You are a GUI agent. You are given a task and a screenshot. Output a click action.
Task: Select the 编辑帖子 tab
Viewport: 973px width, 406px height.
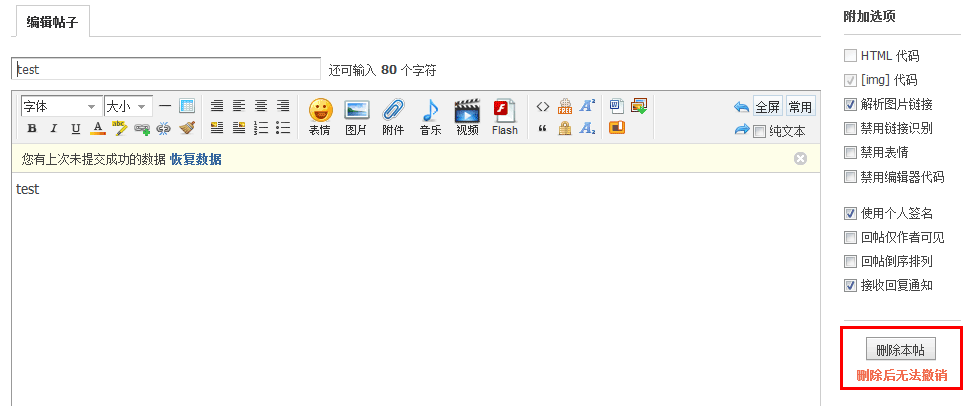click(x=51, y=20)
